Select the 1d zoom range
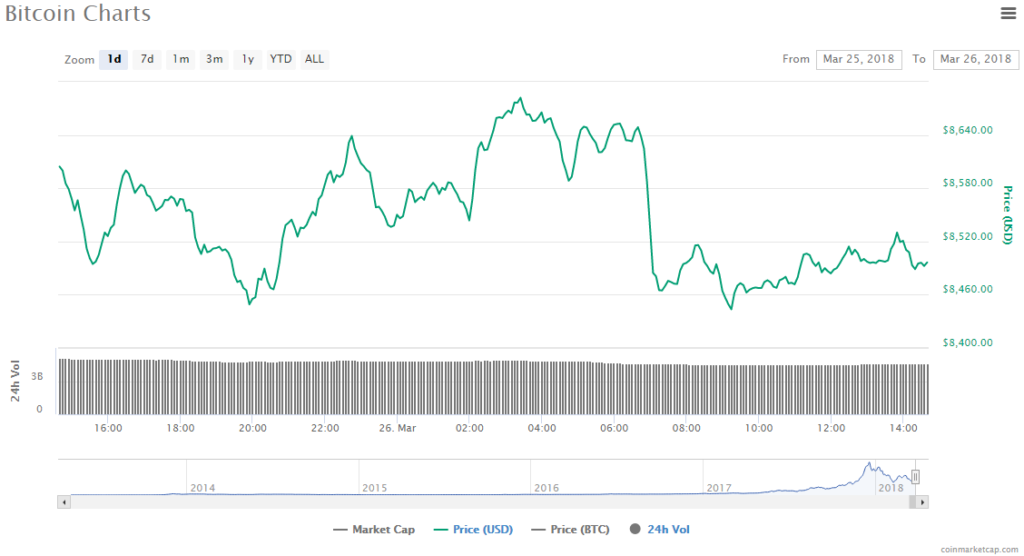The image size is (1024, 556). point(114,59)
